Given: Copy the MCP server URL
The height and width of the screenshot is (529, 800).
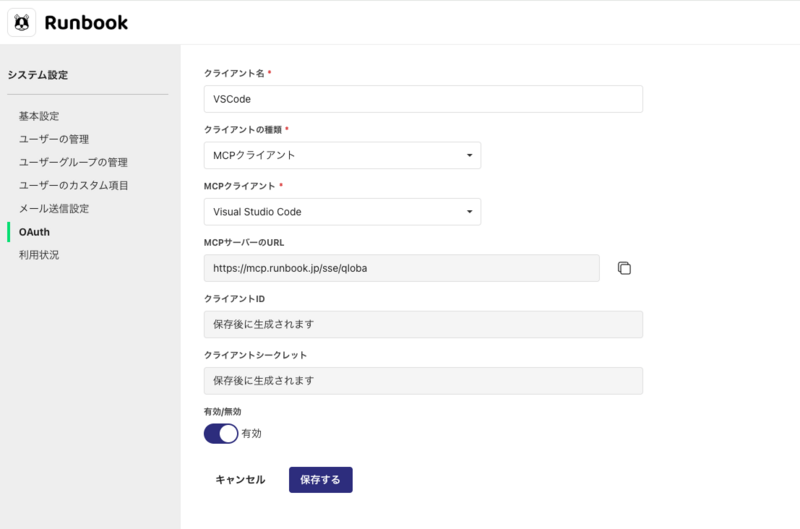Looking at the screenshot, I should (624, 268).
